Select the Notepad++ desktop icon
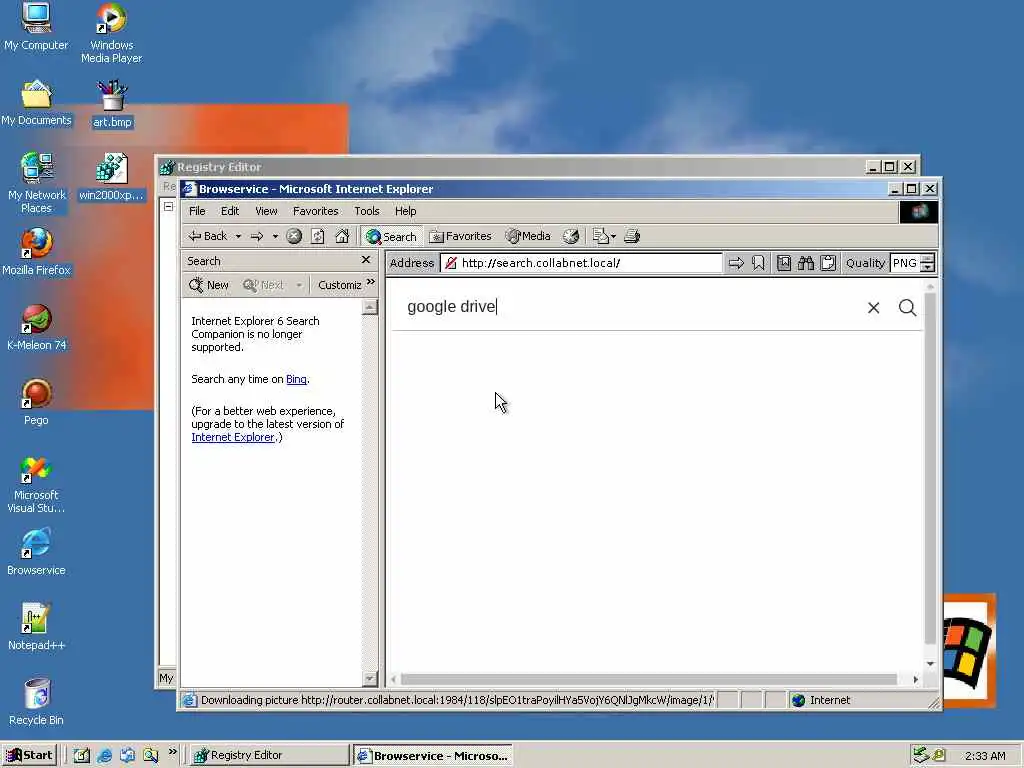This screenshot has width=1024, height=768. point(36,628)
